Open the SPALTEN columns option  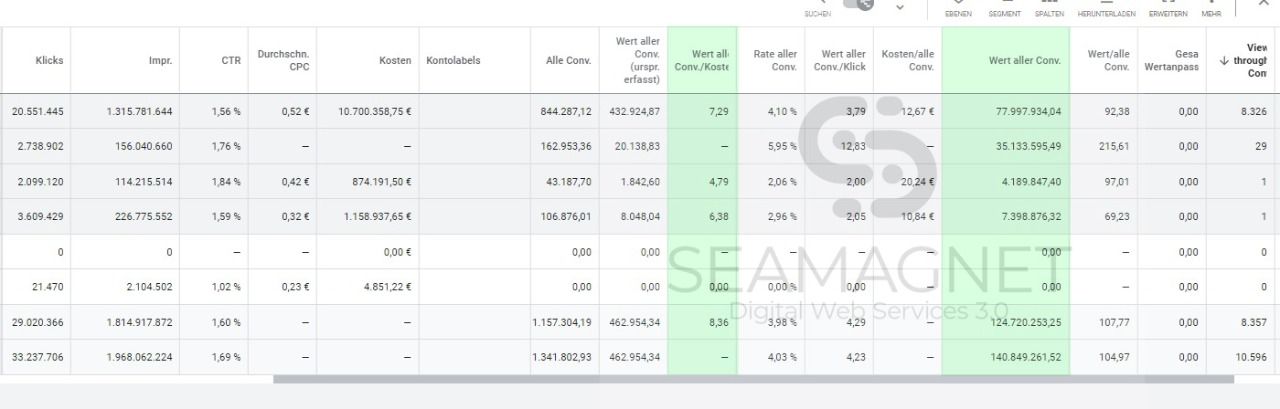pos(1049,8)
